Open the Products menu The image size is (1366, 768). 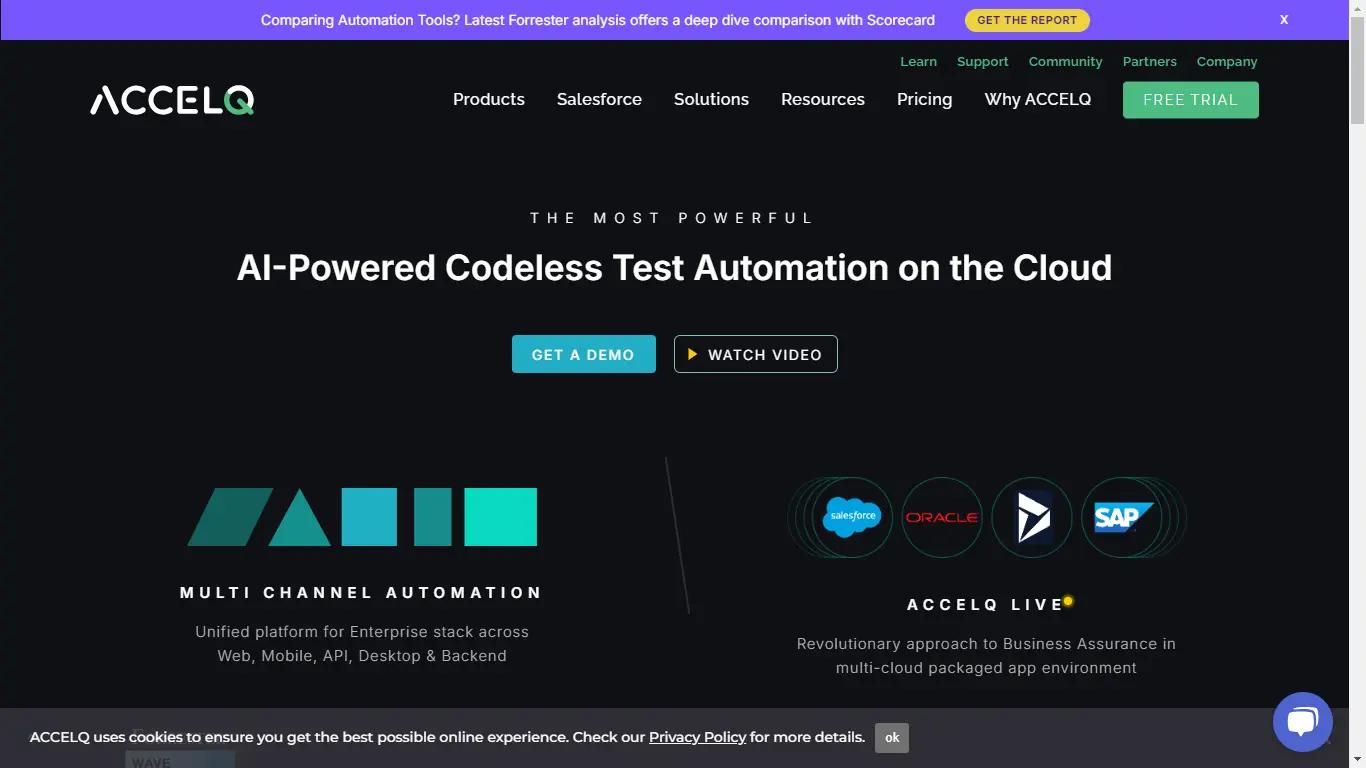(488, 99)
